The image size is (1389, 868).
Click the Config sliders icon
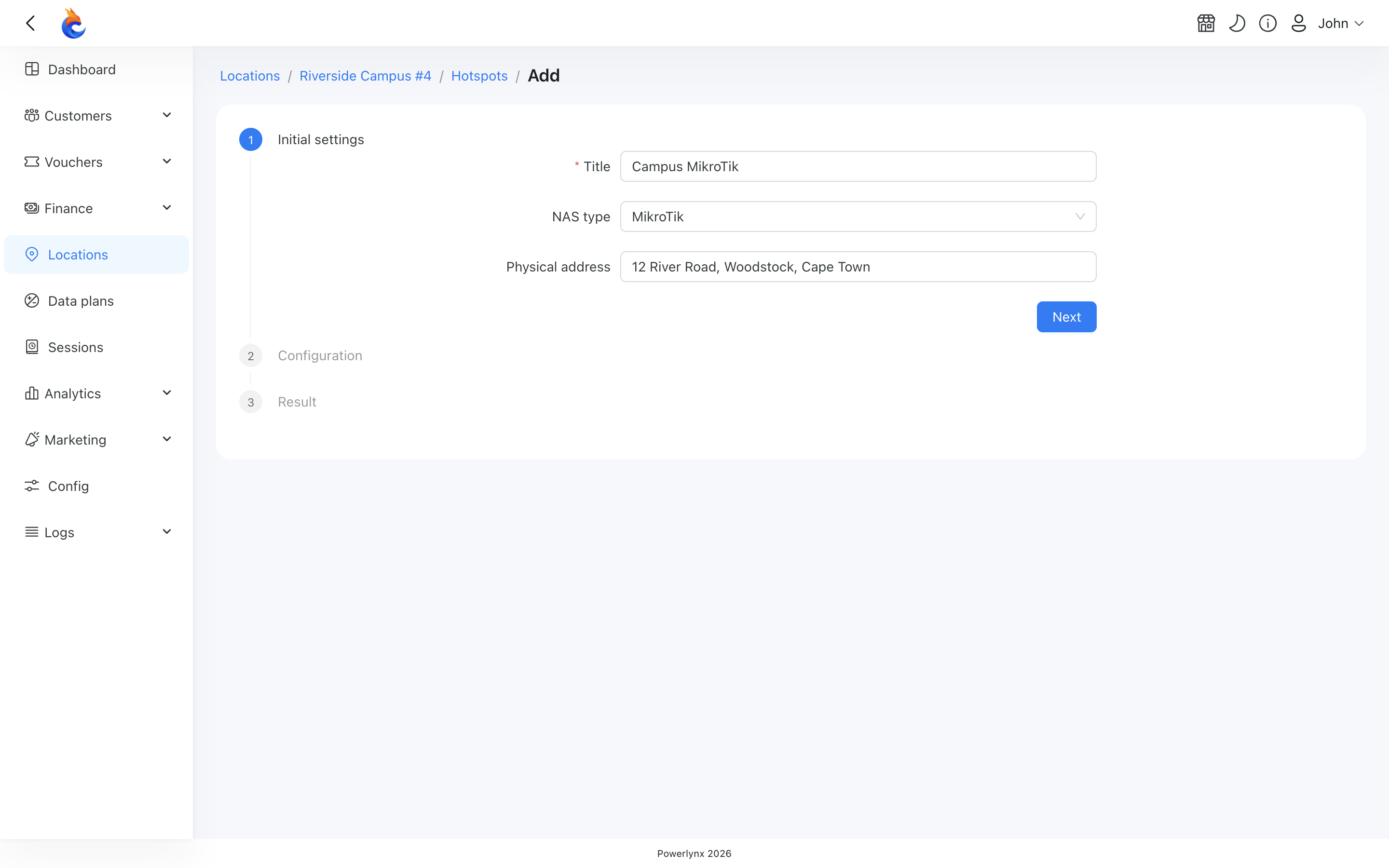click(31, 486)
